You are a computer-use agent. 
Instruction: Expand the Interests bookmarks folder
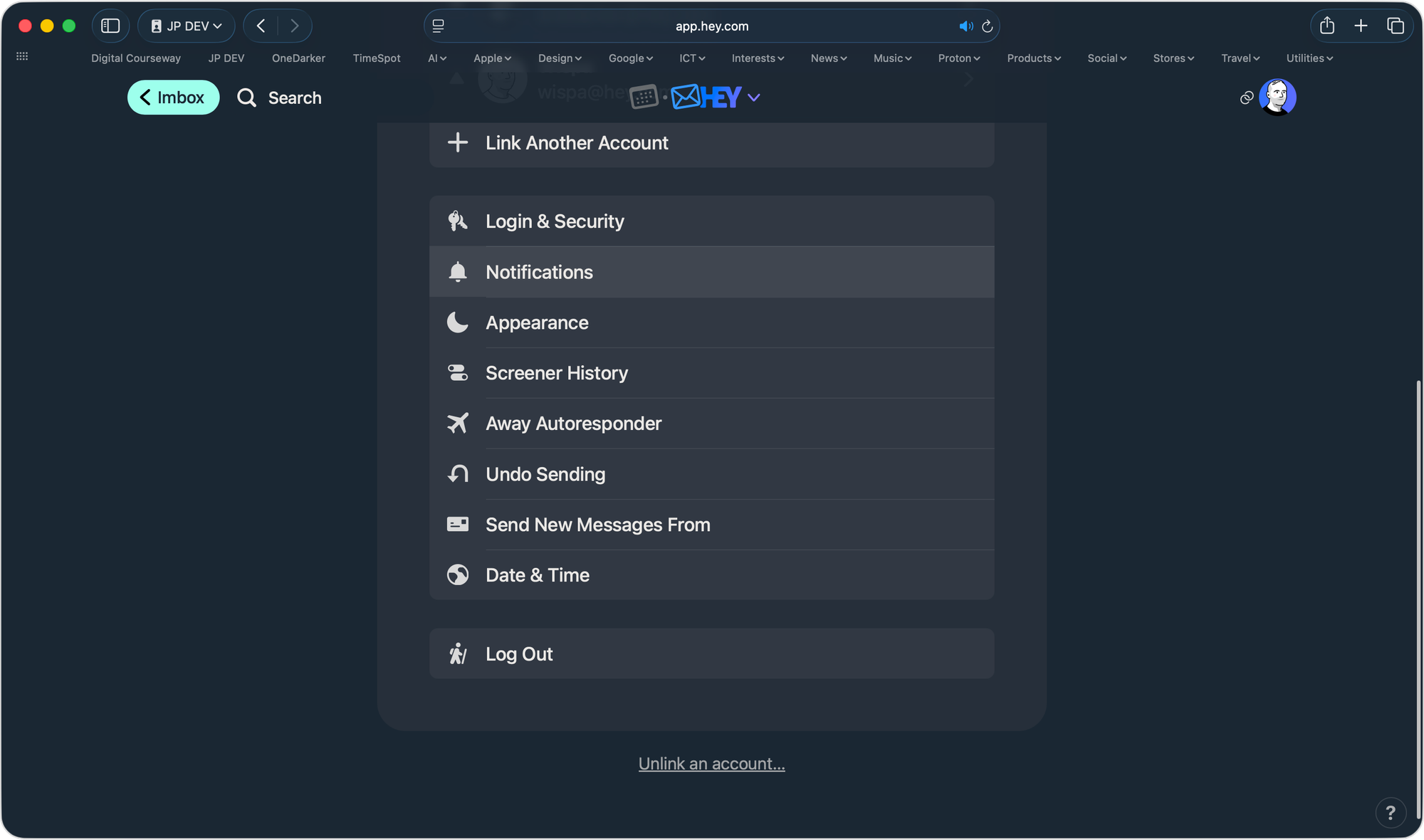tap(758, 58)
